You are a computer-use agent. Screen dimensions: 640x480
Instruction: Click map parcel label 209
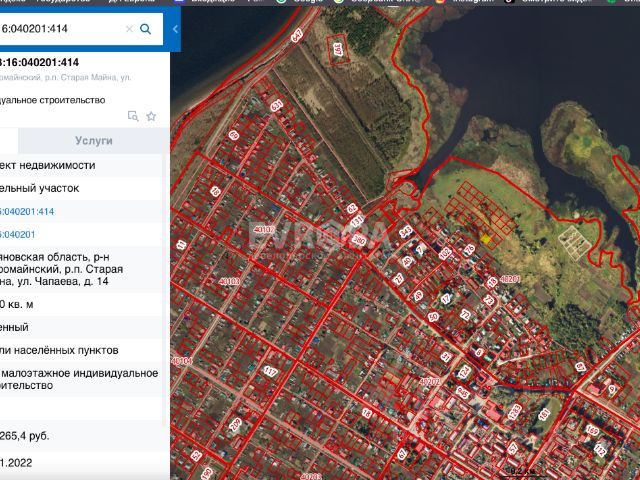coord(235,424)
